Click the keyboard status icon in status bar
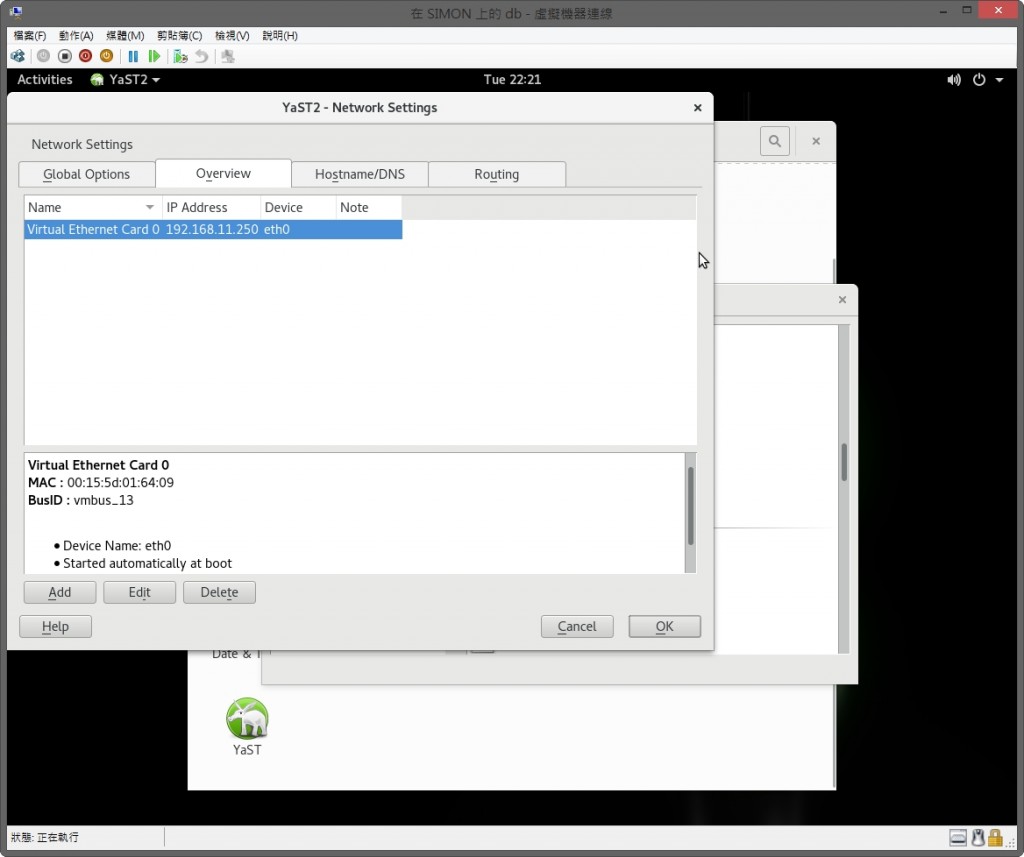This screenshot has height=857, width=1024. tap(957, 837)
